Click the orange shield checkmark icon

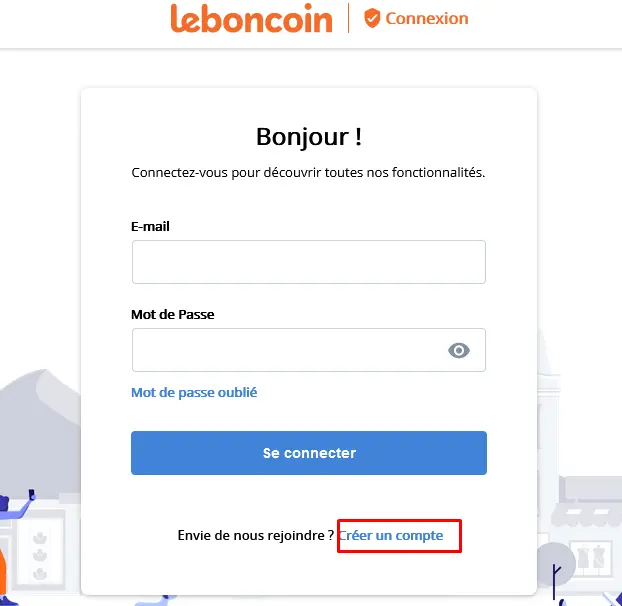(372, 18)
